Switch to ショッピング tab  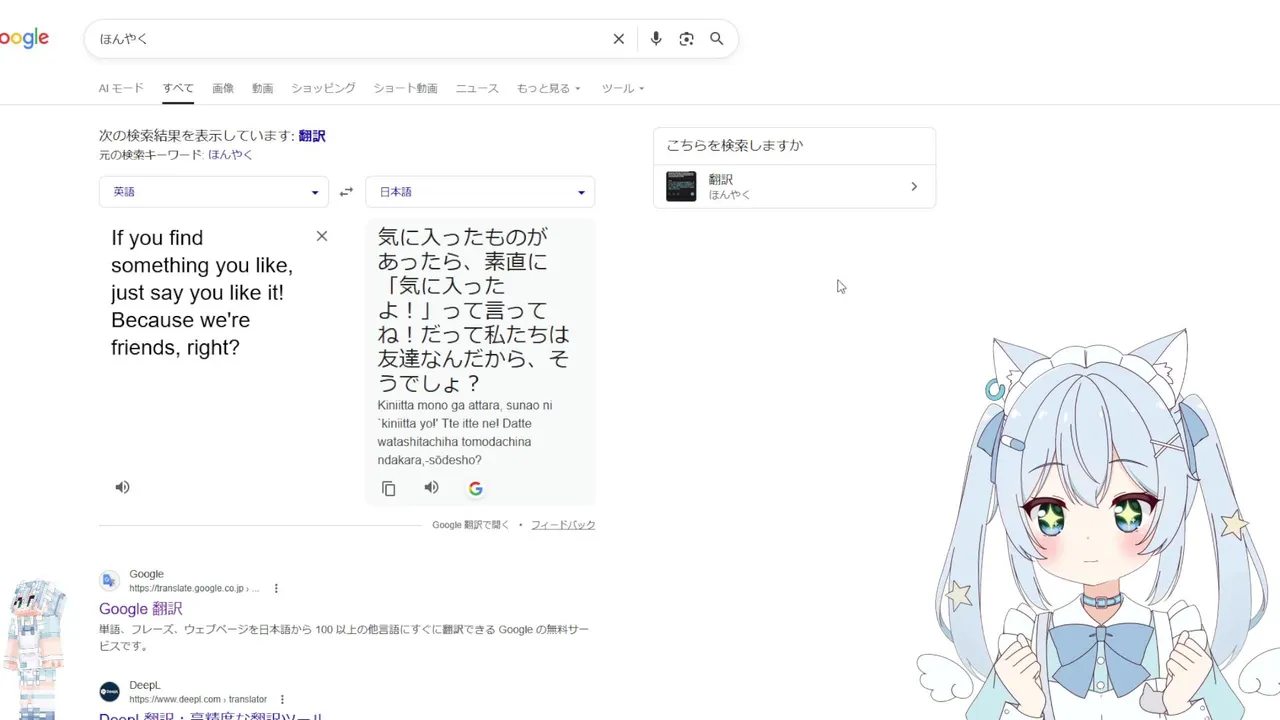point(323,88)
